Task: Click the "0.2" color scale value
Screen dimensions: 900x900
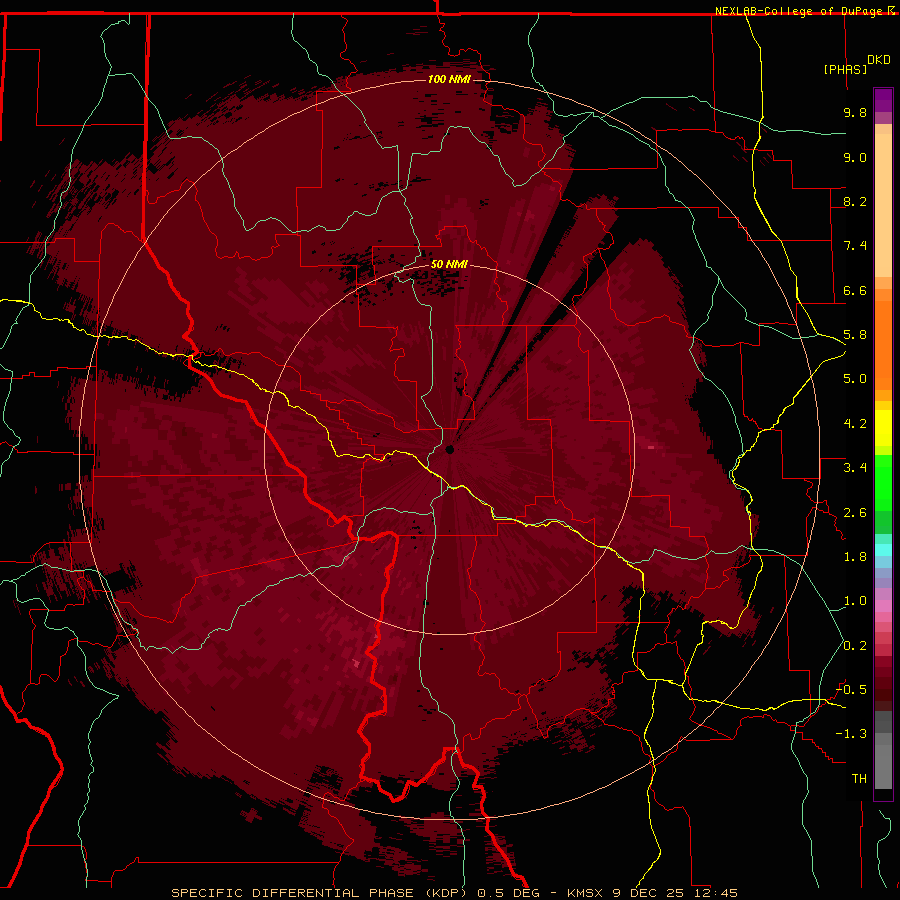Action: tap(855, 646)
